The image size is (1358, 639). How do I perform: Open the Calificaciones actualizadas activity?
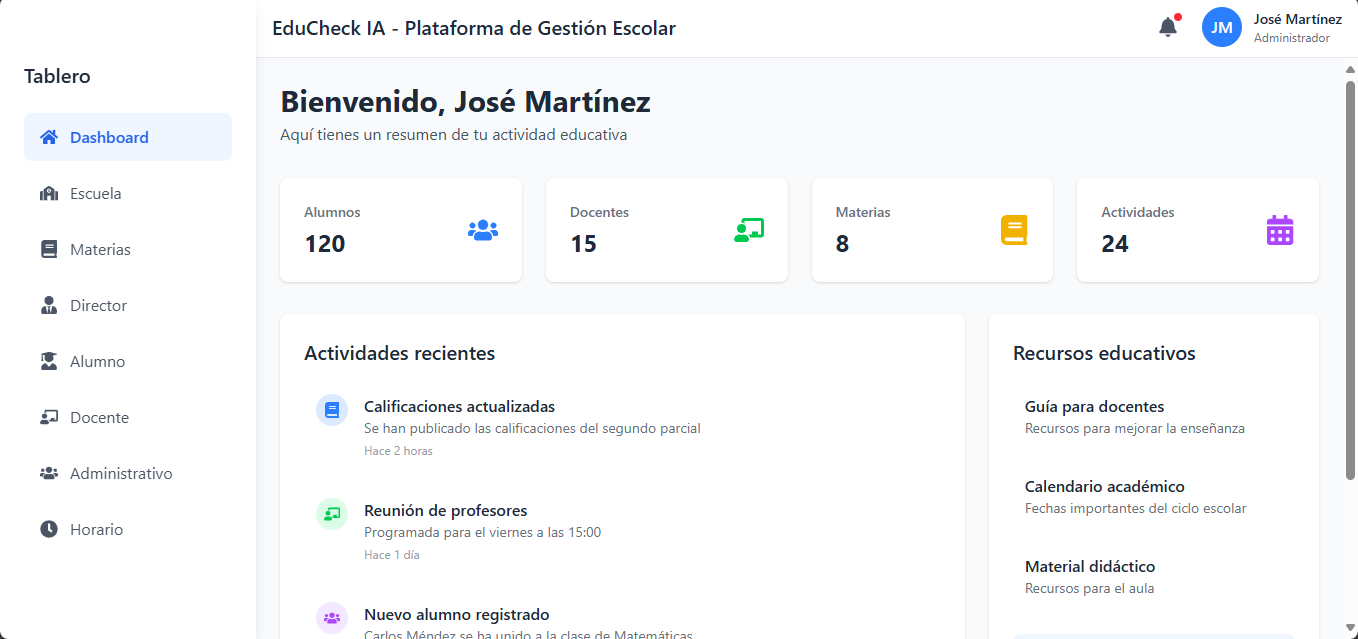(x=622, y=428)
